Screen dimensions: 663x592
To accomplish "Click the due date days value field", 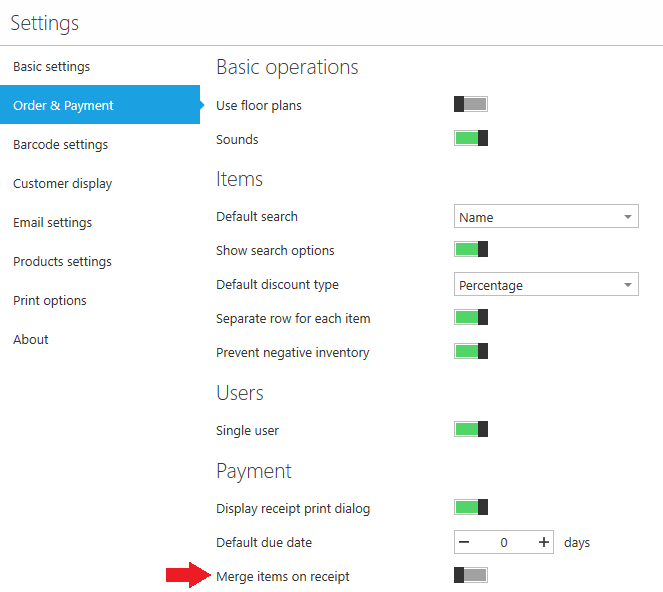I will [504, 542].
